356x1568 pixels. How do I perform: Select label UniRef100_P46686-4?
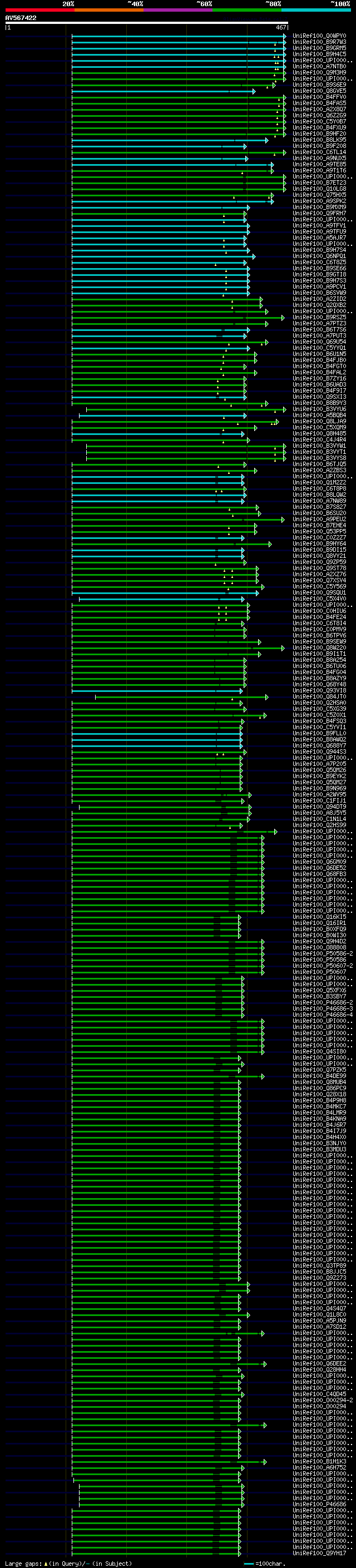point(323,1015)
